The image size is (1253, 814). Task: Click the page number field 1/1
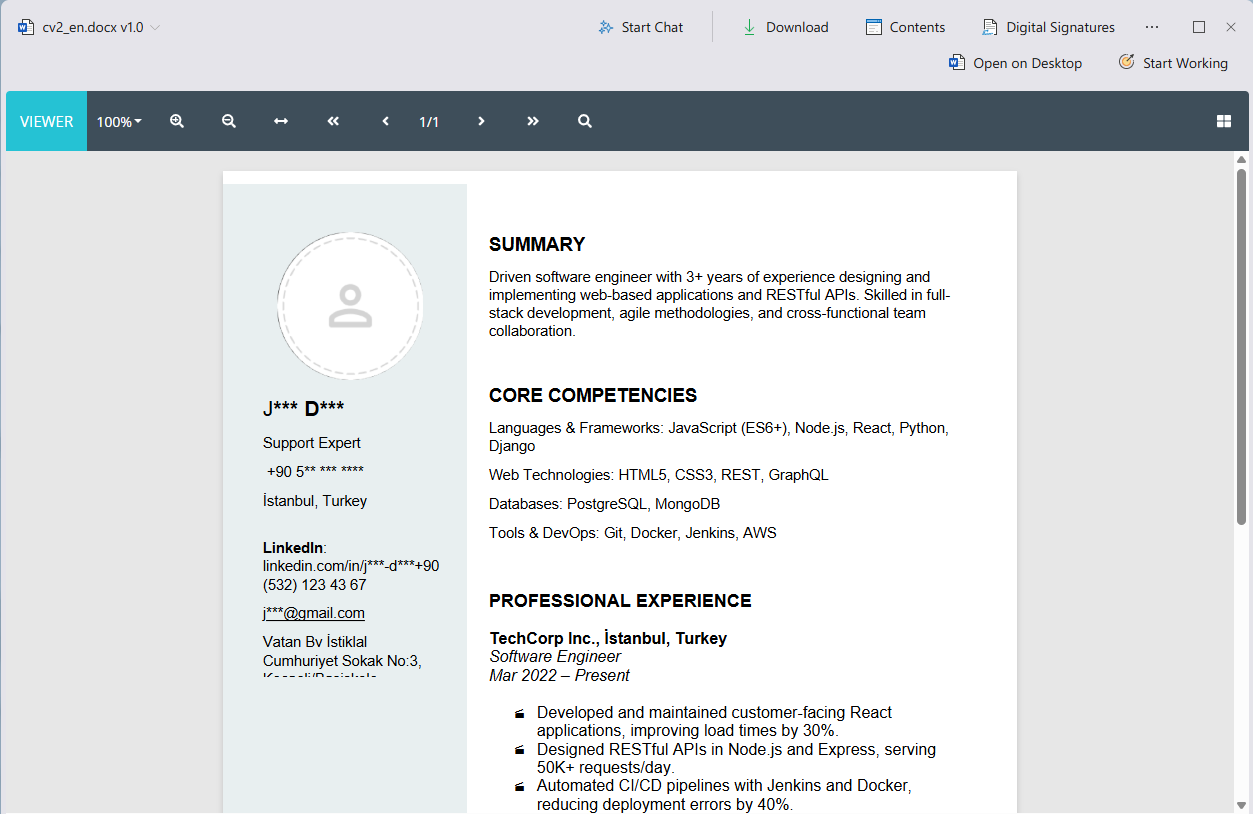(429, 122)
